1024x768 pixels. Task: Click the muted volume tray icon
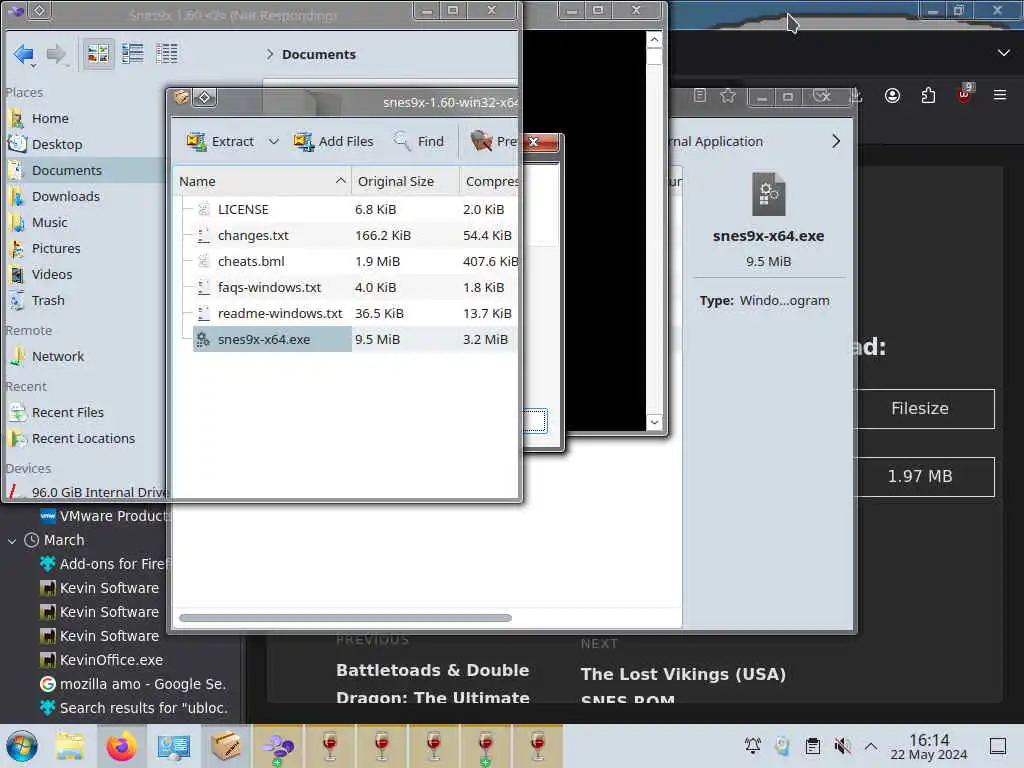click(x=842, y=746)
